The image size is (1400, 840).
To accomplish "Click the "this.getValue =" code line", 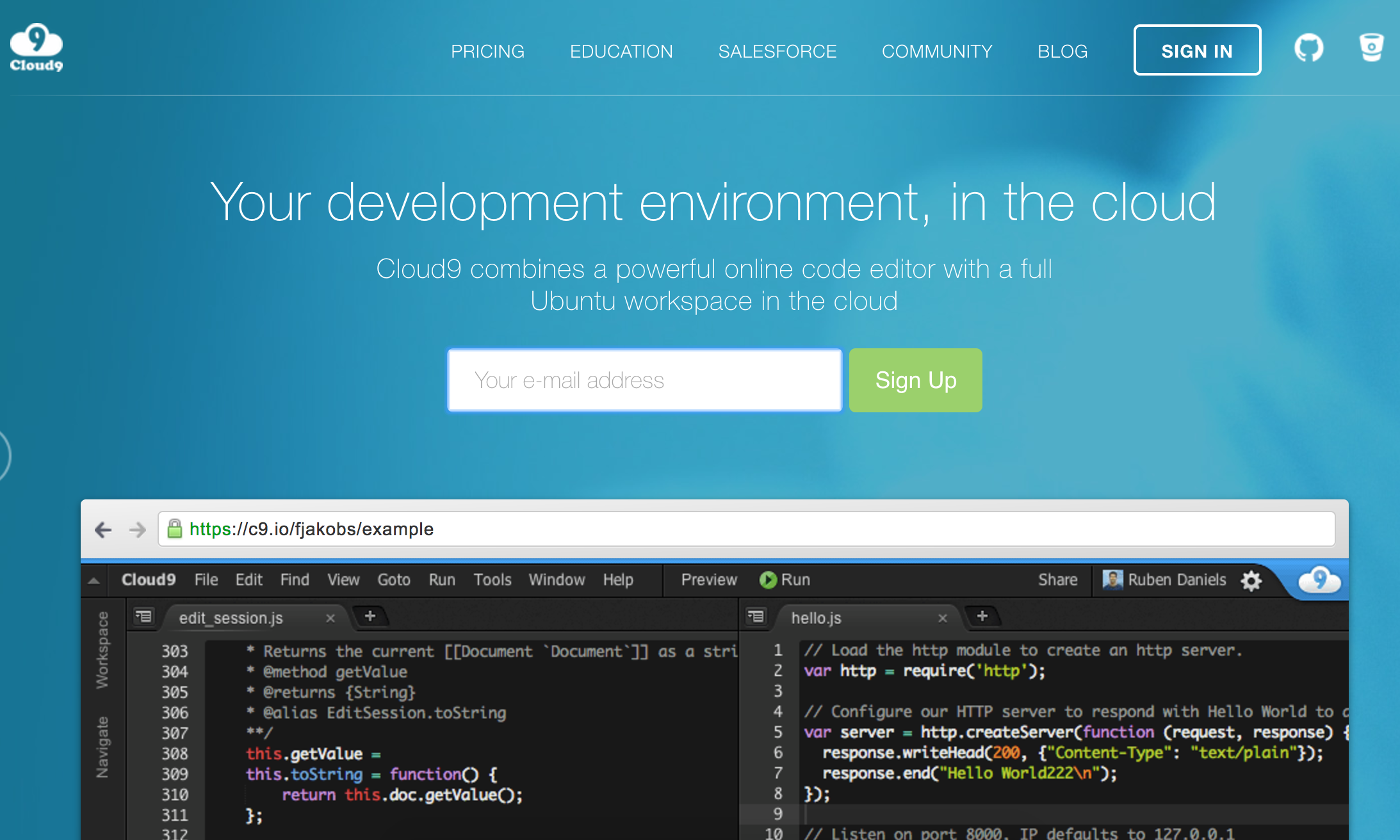I will click(x=313, y=754).
